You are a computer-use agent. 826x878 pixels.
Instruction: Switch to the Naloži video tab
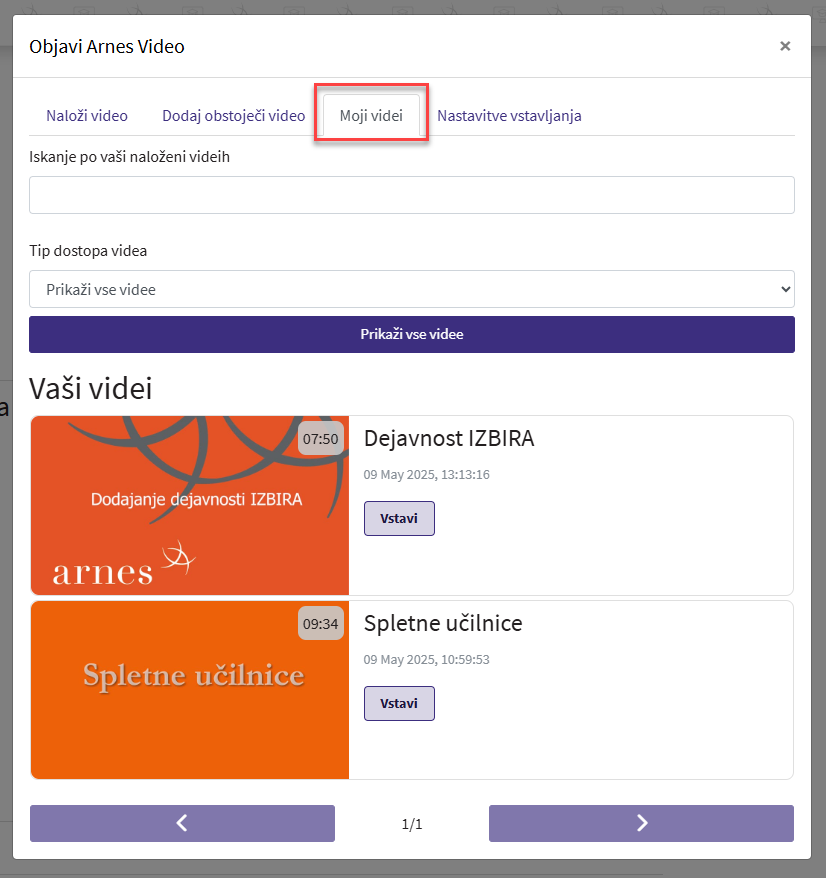point(87,115)
